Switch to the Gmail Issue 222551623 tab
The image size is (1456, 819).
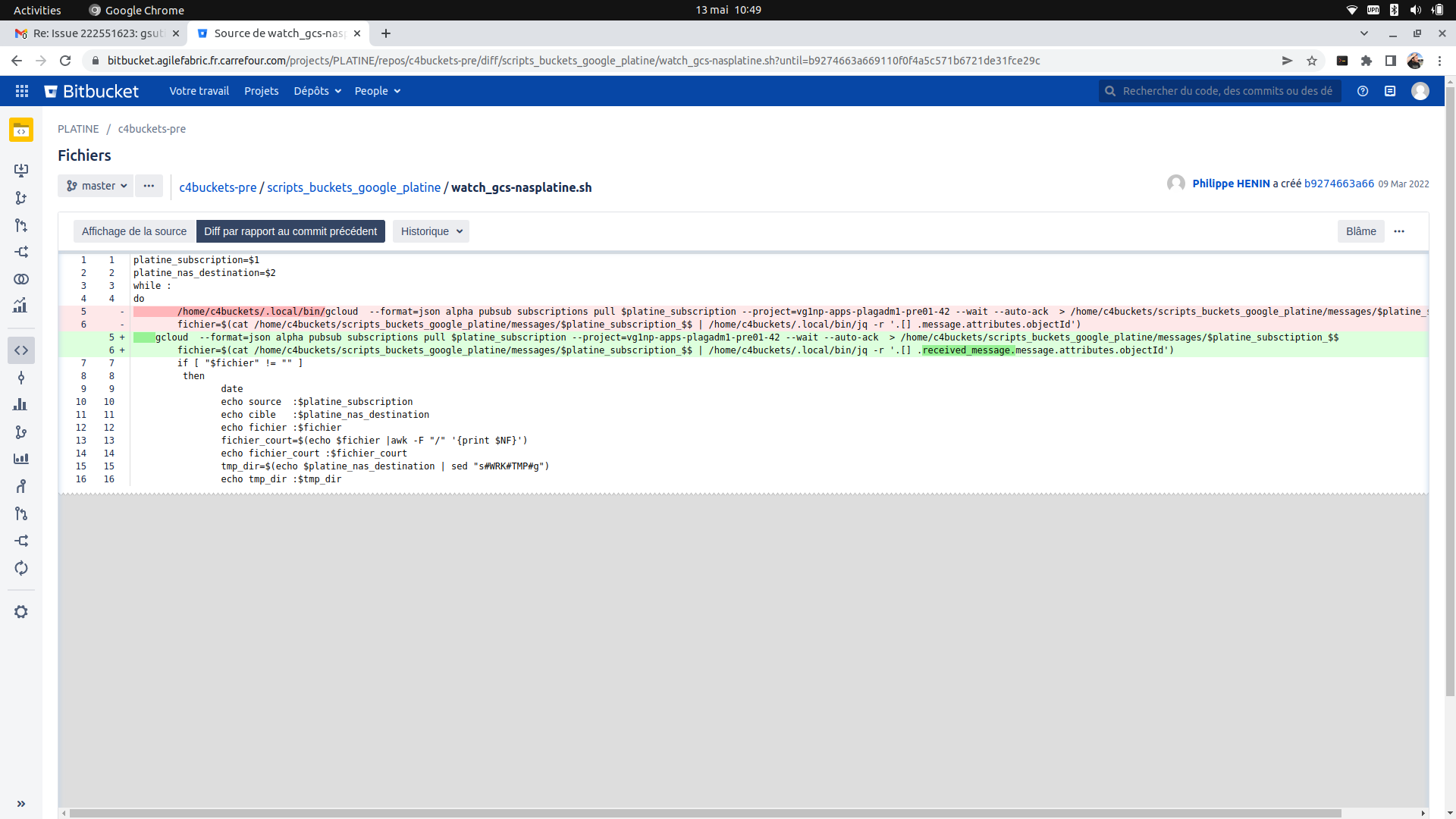point(99,33)
